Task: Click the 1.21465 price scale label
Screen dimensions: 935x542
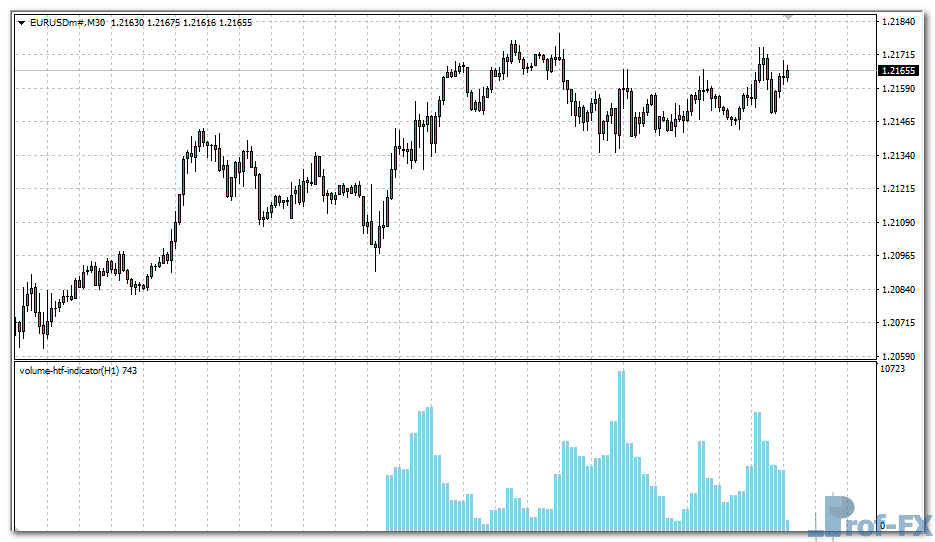Action: pyautogui.click(x=897, y=122)
